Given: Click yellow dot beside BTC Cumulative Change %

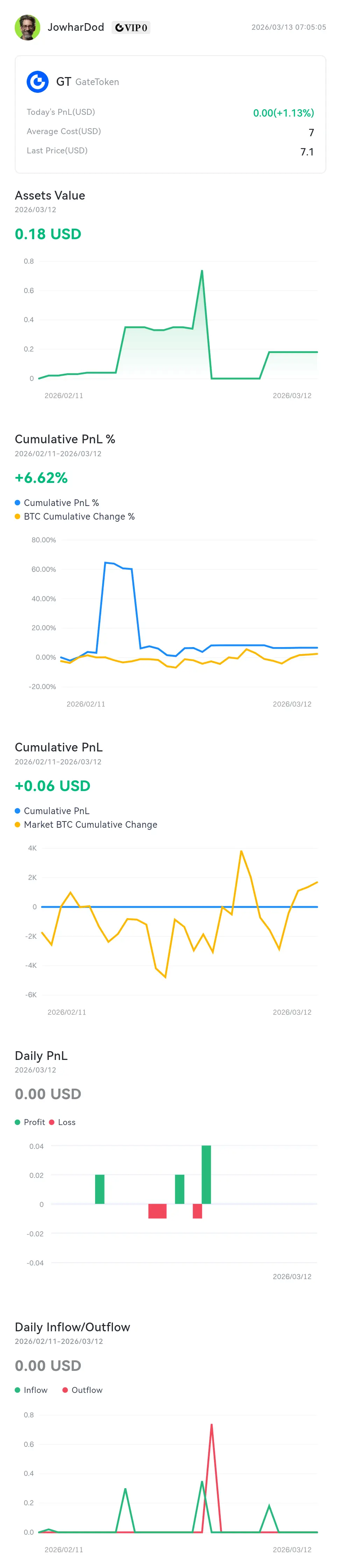Looking at the screenshot, I should coord(17,516).
